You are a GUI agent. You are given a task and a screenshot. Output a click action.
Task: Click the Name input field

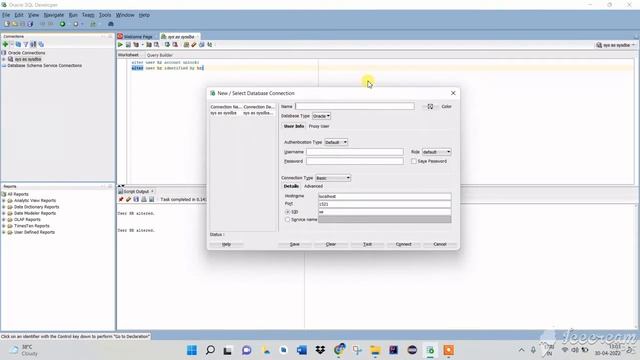[355, 106]
